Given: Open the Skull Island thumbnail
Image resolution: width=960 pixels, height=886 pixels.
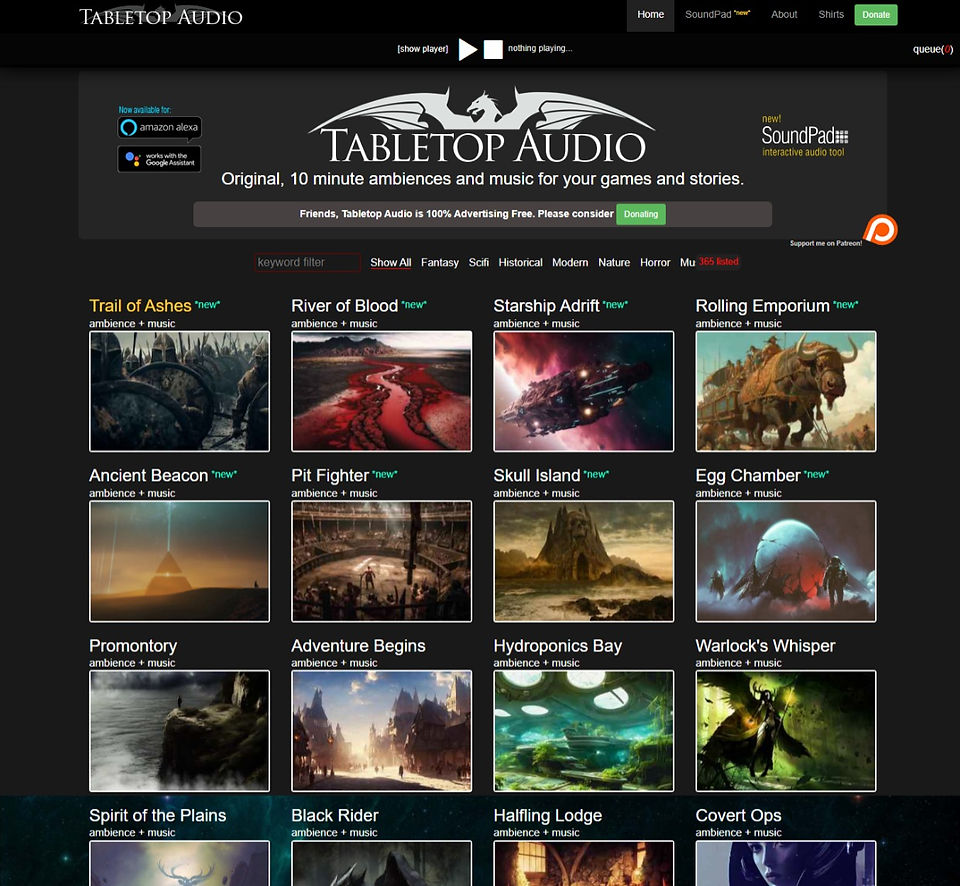Looking at the screenshot, I should (583, 561).
